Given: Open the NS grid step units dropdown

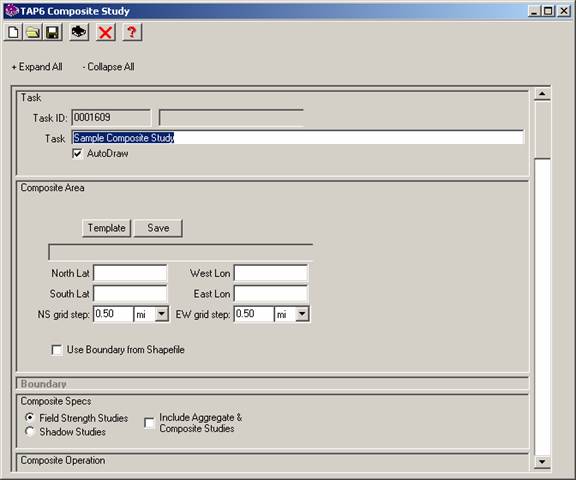Looking at the screenshot, I should click(161, 314).
